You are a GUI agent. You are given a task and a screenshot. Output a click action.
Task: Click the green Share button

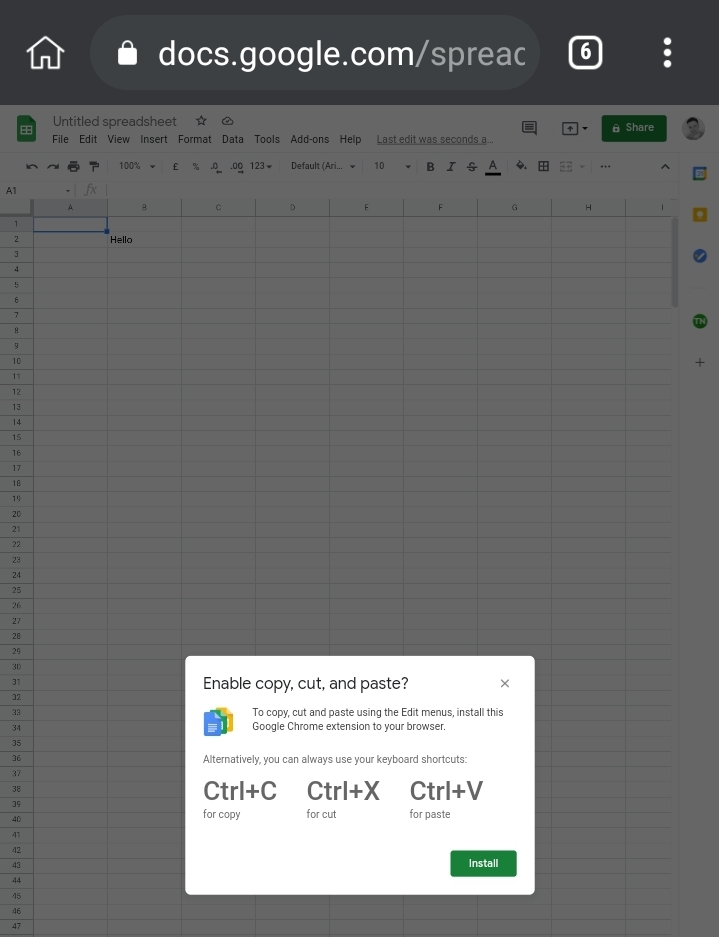coord(634,128)
